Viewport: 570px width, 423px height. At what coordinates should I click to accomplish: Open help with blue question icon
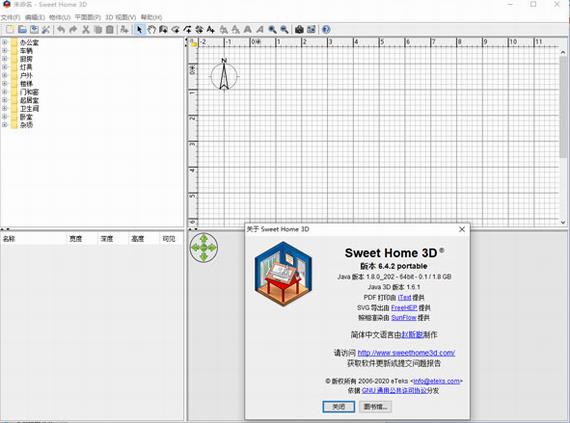[x=326, y=29]
